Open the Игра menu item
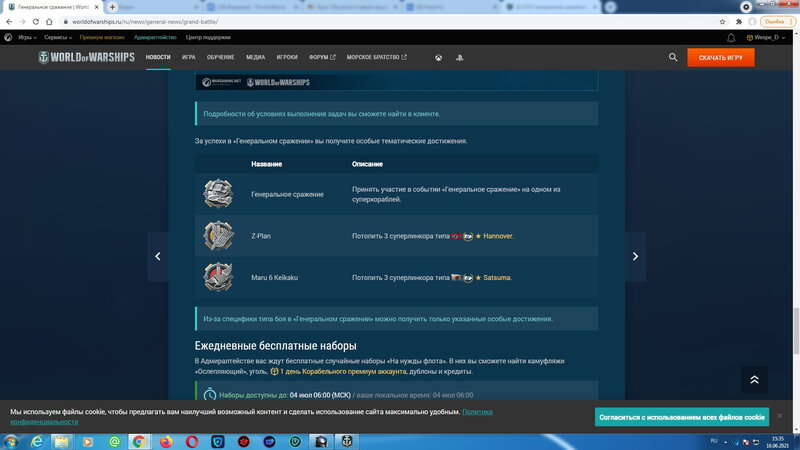 (x=189, y=57)
